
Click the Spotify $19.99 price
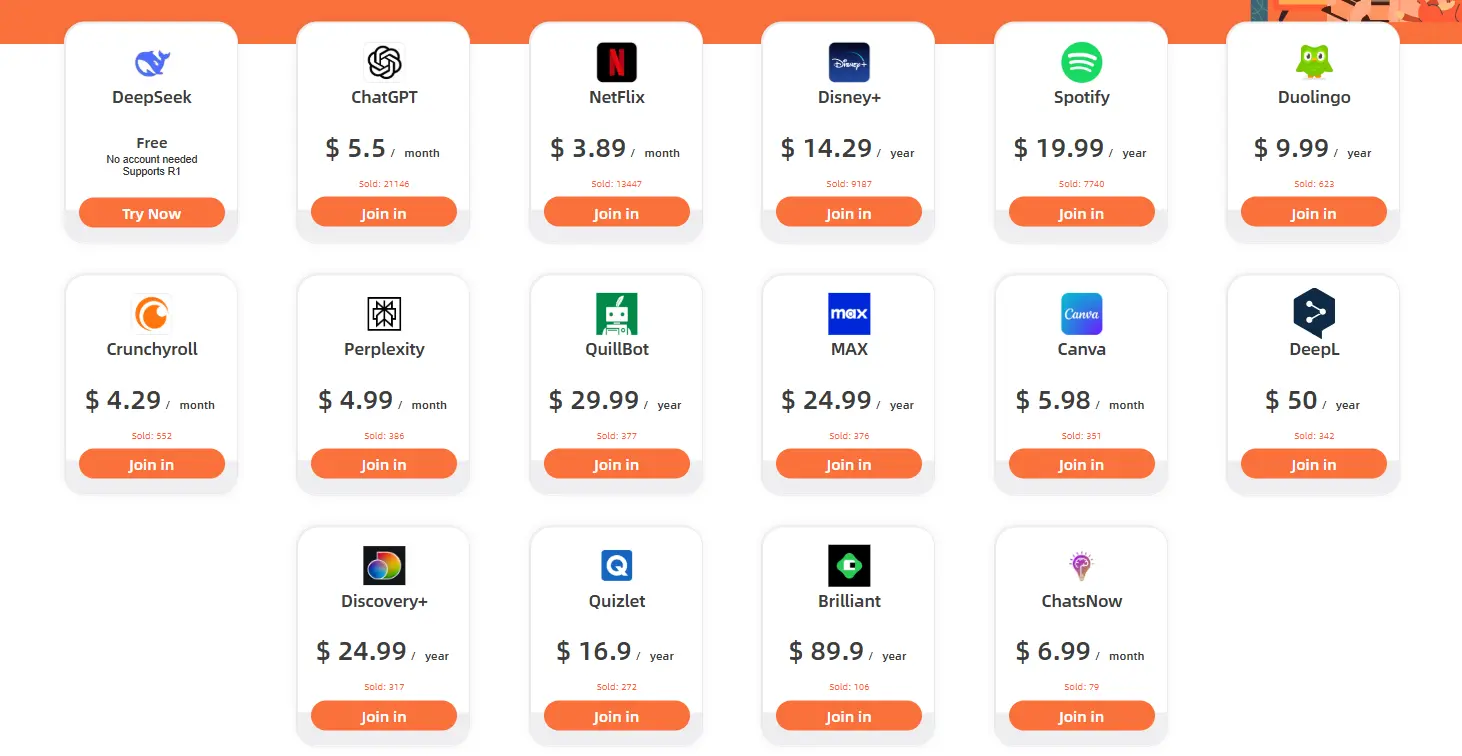click(x=1059, y=148)
